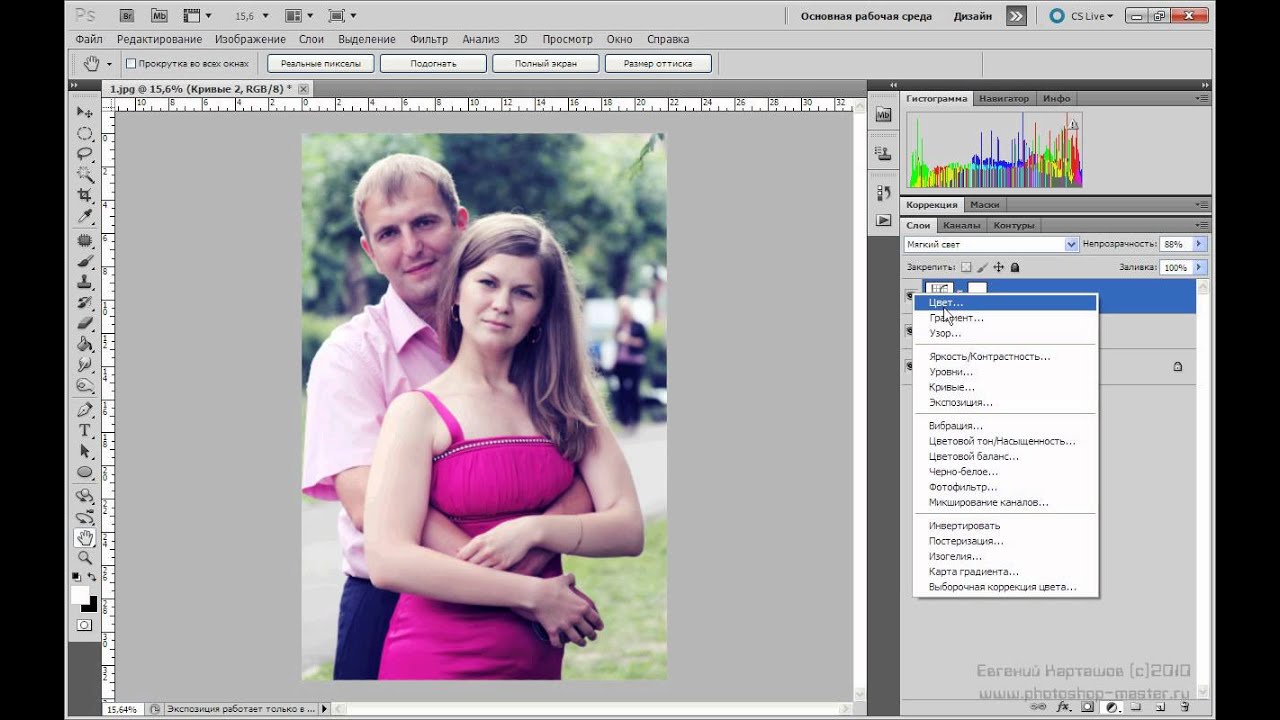The image size is (1280, 720).
Task: Toggle lock all padlock icon
Action: click(x=1015, y=267)
